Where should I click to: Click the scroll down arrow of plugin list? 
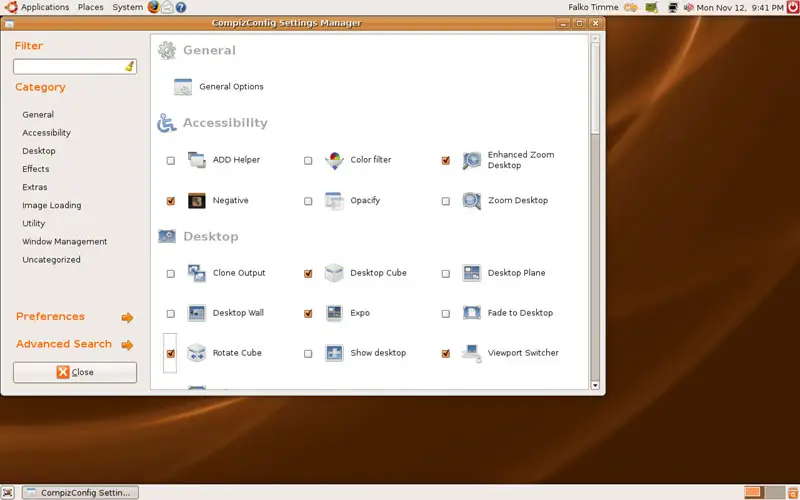point(595,386)
